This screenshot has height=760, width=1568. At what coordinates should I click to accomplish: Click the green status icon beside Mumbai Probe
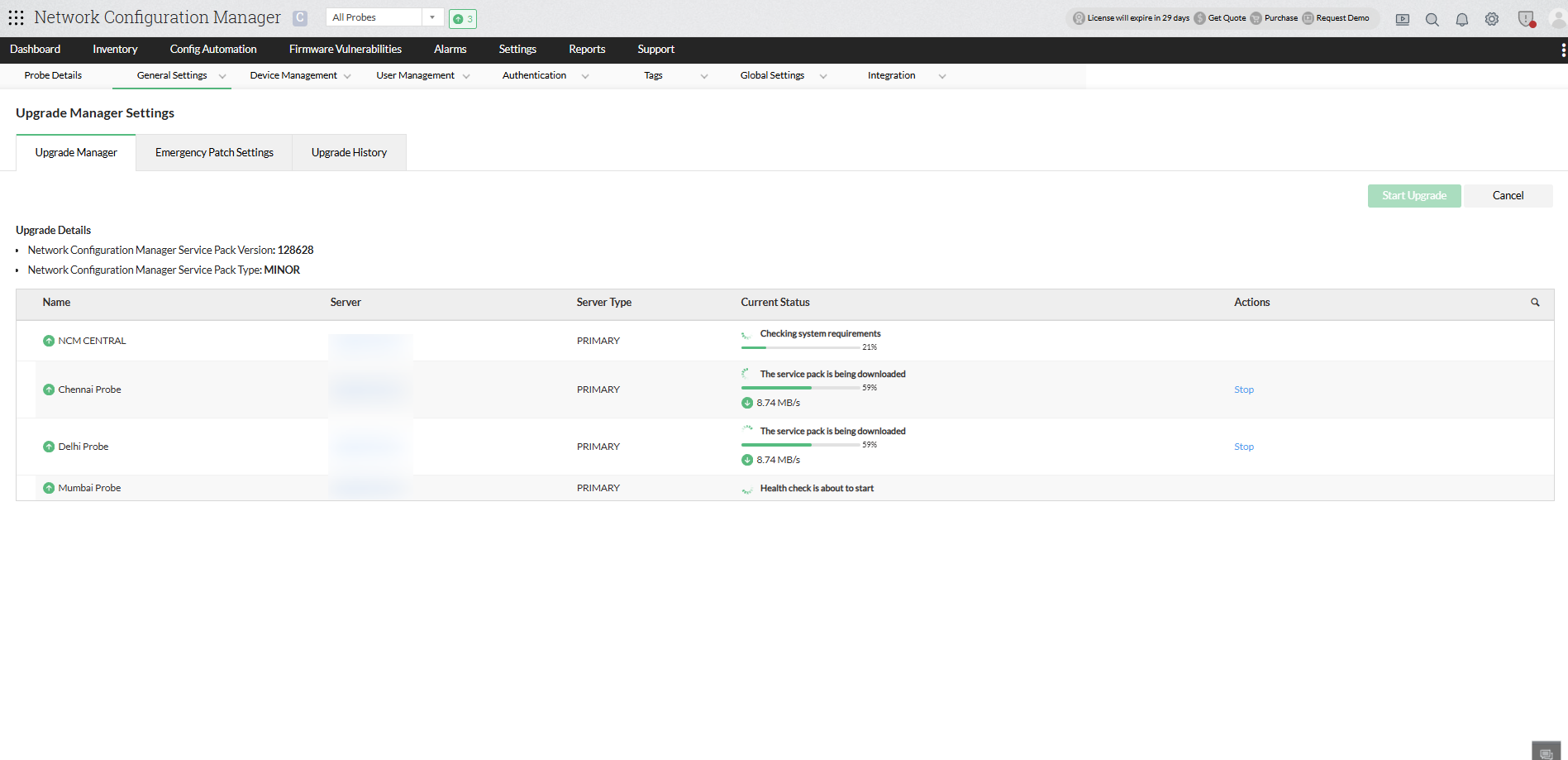point(49,488)
